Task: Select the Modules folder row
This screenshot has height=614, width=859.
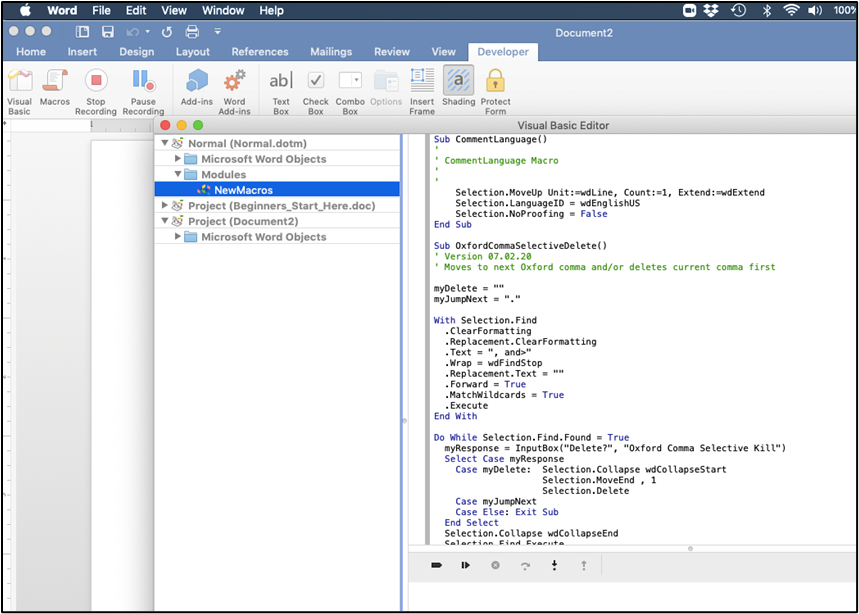Action: pos(277,174)
